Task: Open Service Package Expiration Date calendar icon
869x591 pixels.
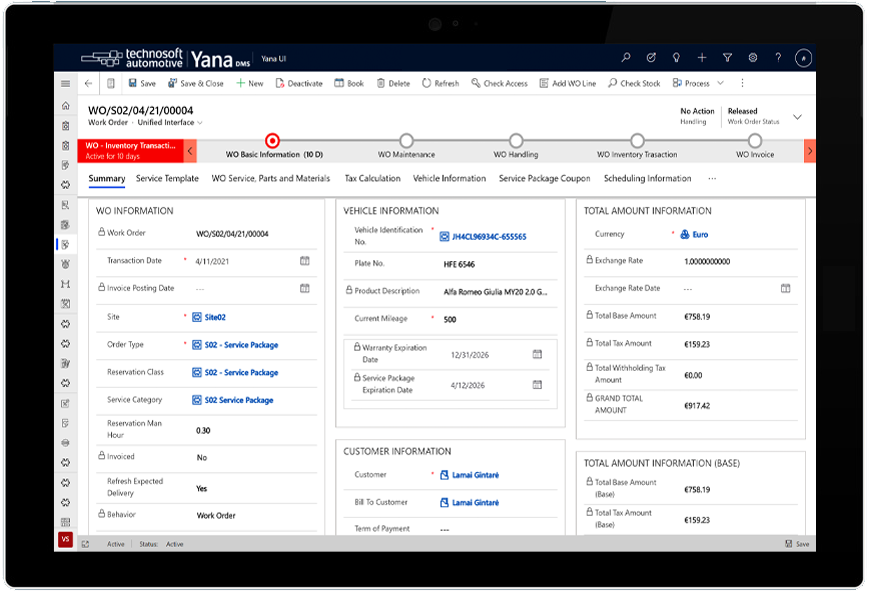Action: (537, 385)
